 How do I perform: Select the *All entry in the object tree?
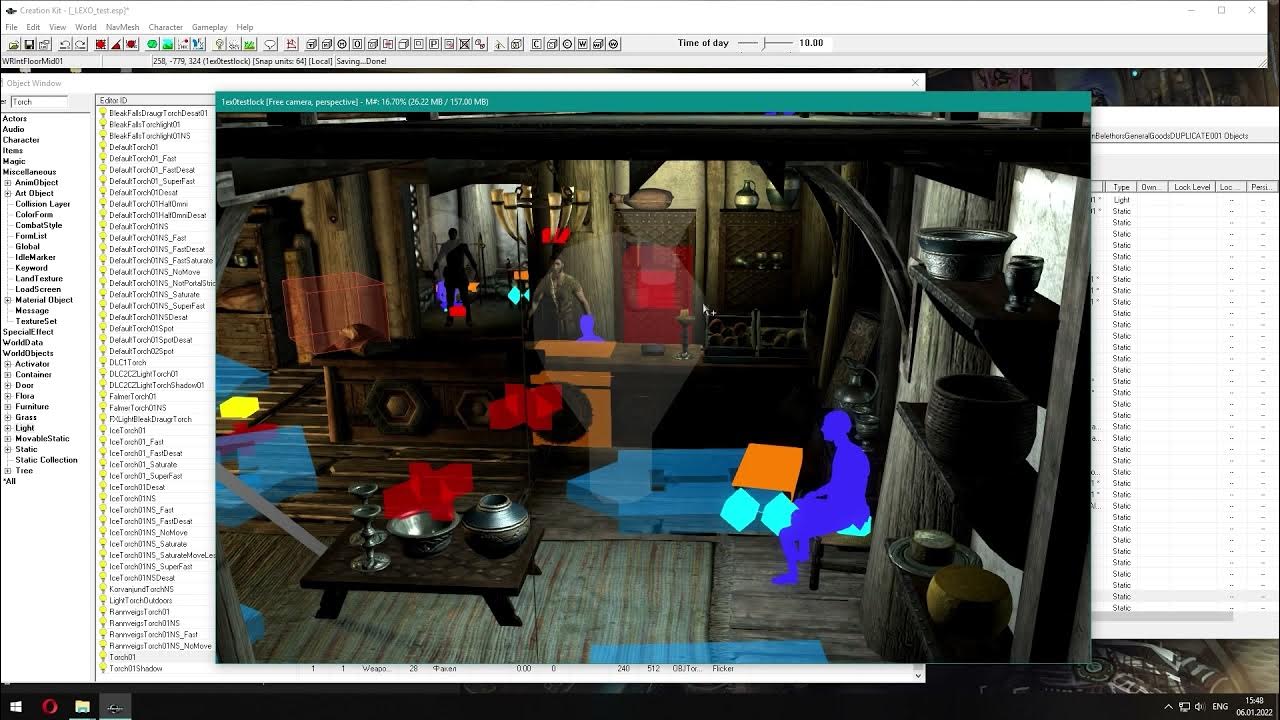point(10,481)
